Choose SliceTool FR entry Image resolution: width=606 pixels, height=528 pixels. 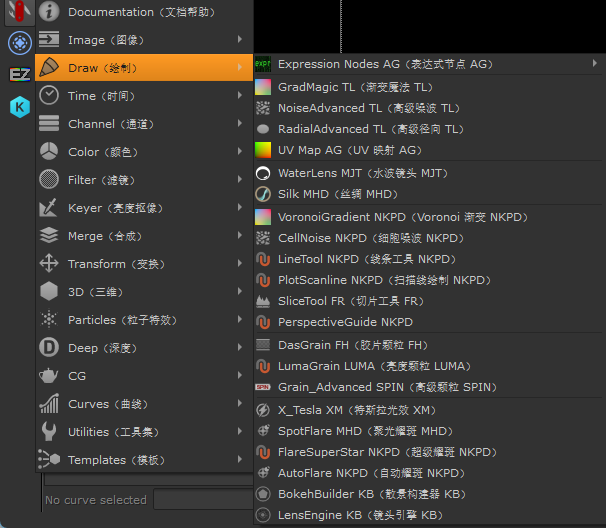428,301
